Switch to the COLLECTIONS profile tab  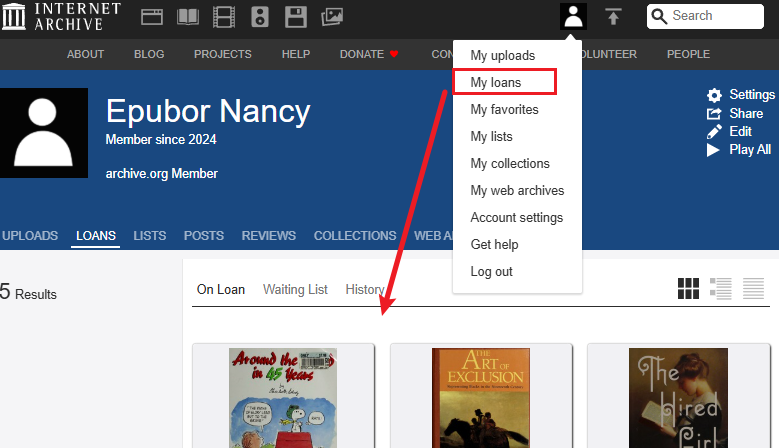point(355,235)
